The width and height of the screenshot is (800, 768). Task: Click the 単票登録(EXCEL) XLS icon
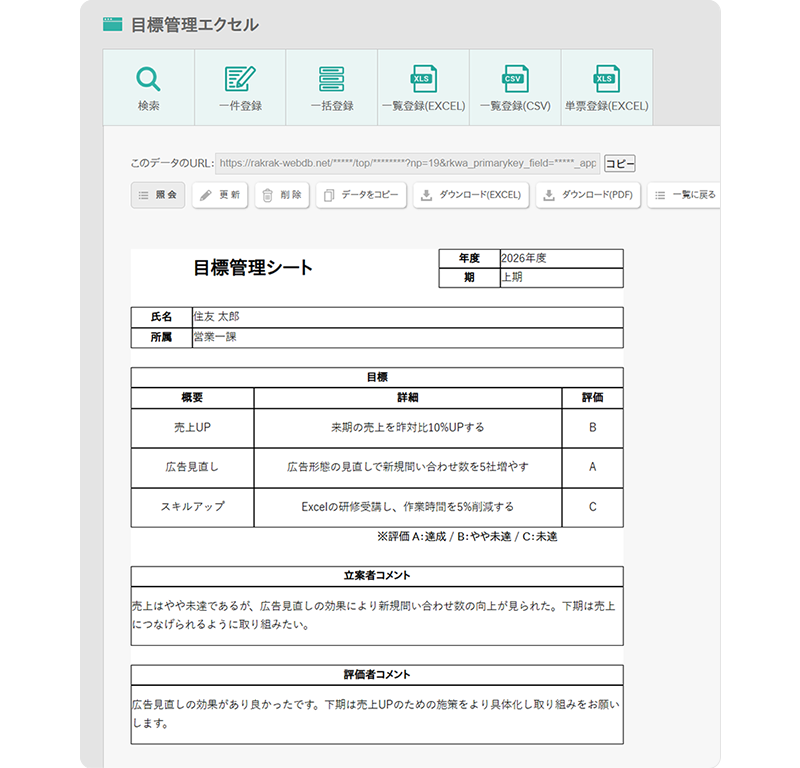click(604, 78)
